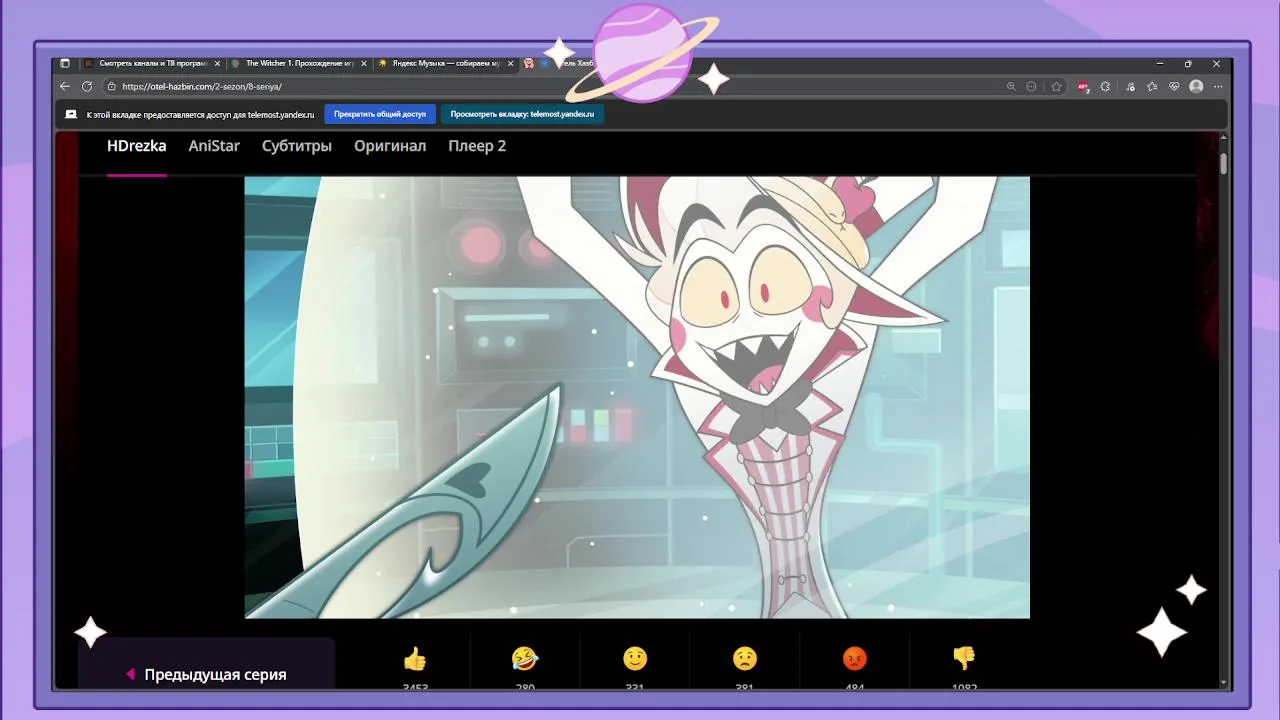Viewport: 1280px width, 720px height.
Task: Go back with browser back arrow
Action: (x=66, y=87)
